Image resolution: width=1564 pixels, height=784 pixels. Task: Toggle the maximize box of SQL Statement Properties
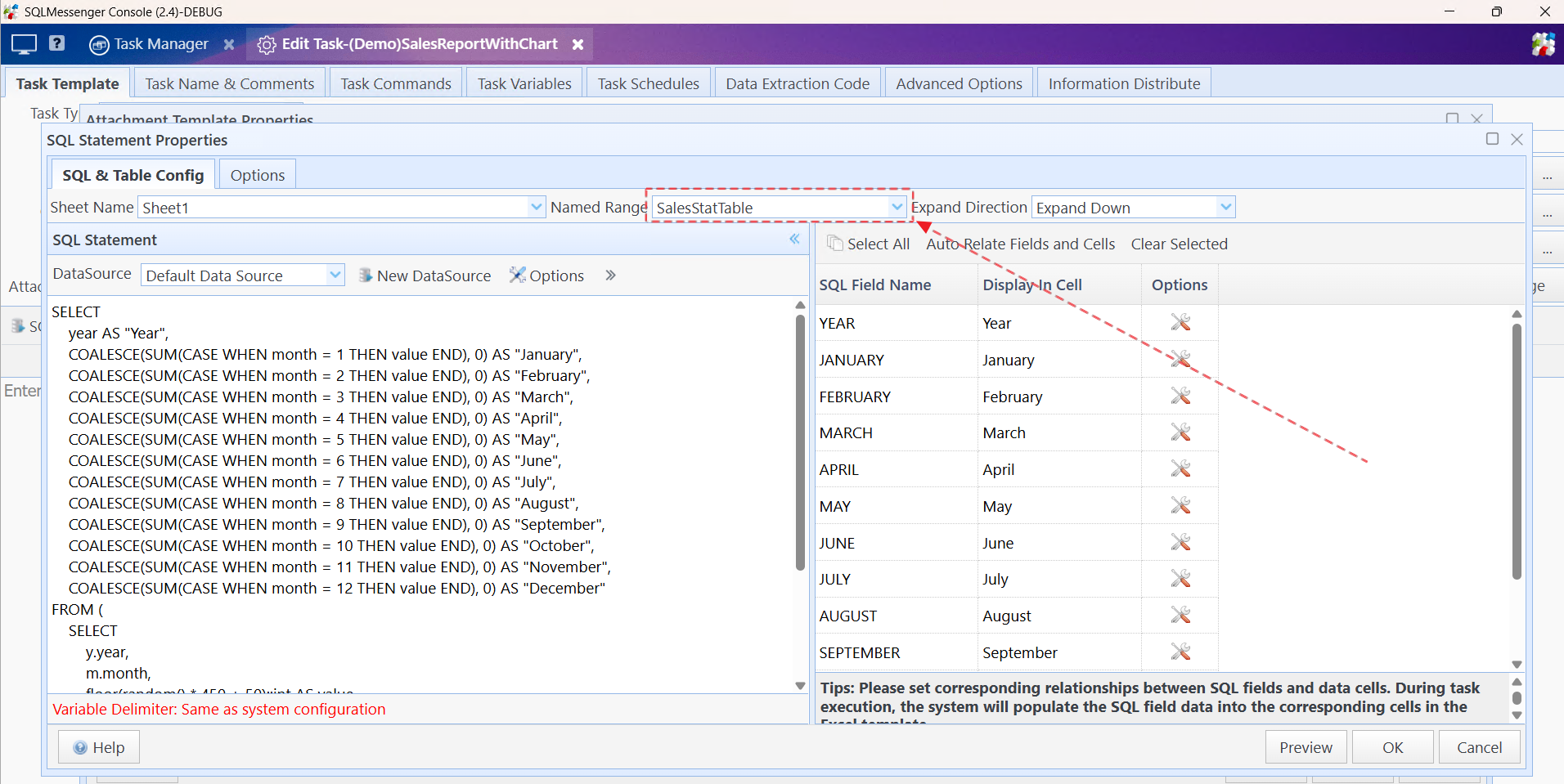tap(1492, 139)
